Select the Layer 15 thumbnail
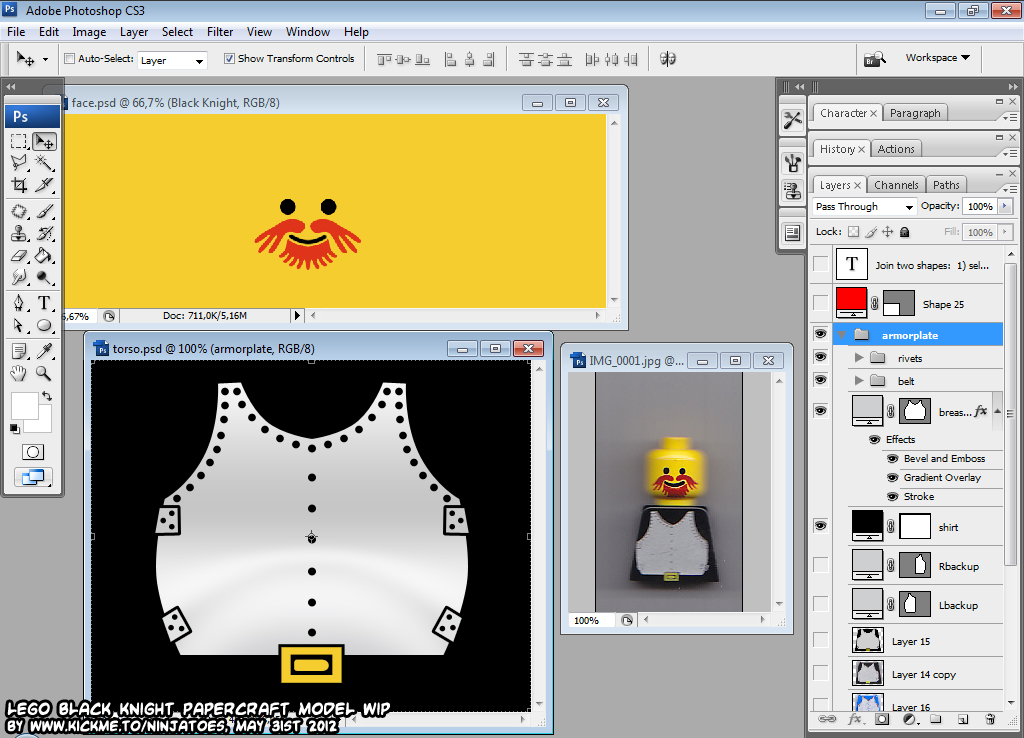This screenshot has height=738, width=1024. point(868,641)
